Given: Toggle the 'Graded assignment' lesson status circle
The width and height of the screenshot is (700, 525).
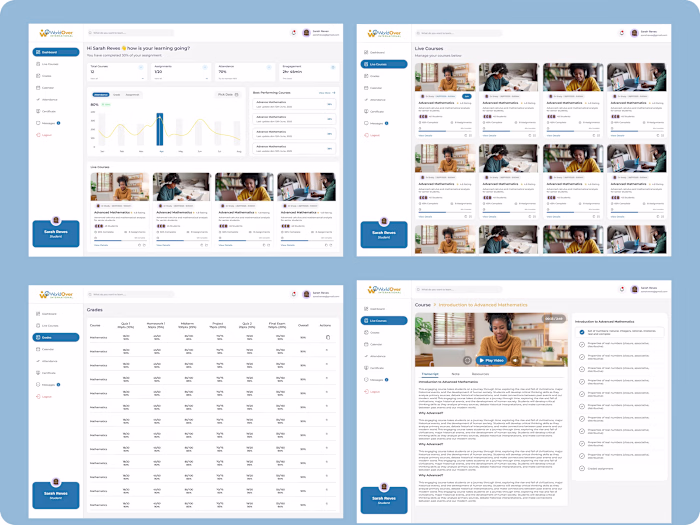Looking at the screenshot, I should [582, 468].
